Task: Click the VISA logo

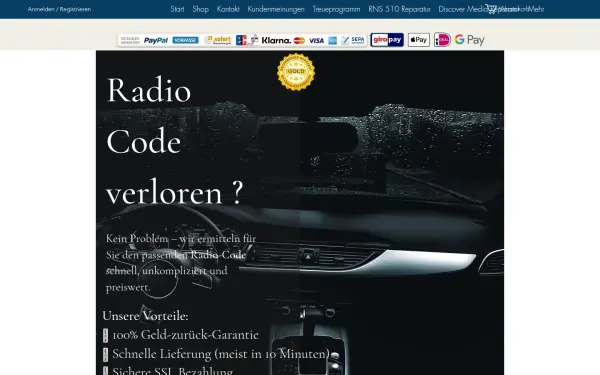Action: (x=316, y=41)
